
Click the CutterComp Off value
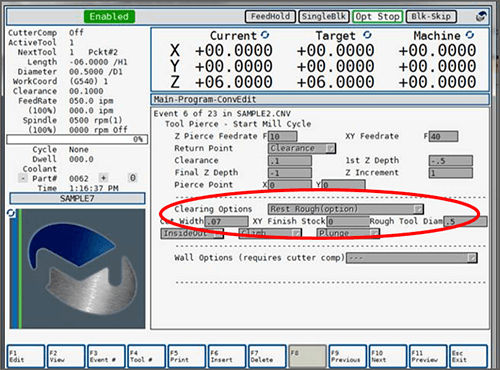click(76, 33)
